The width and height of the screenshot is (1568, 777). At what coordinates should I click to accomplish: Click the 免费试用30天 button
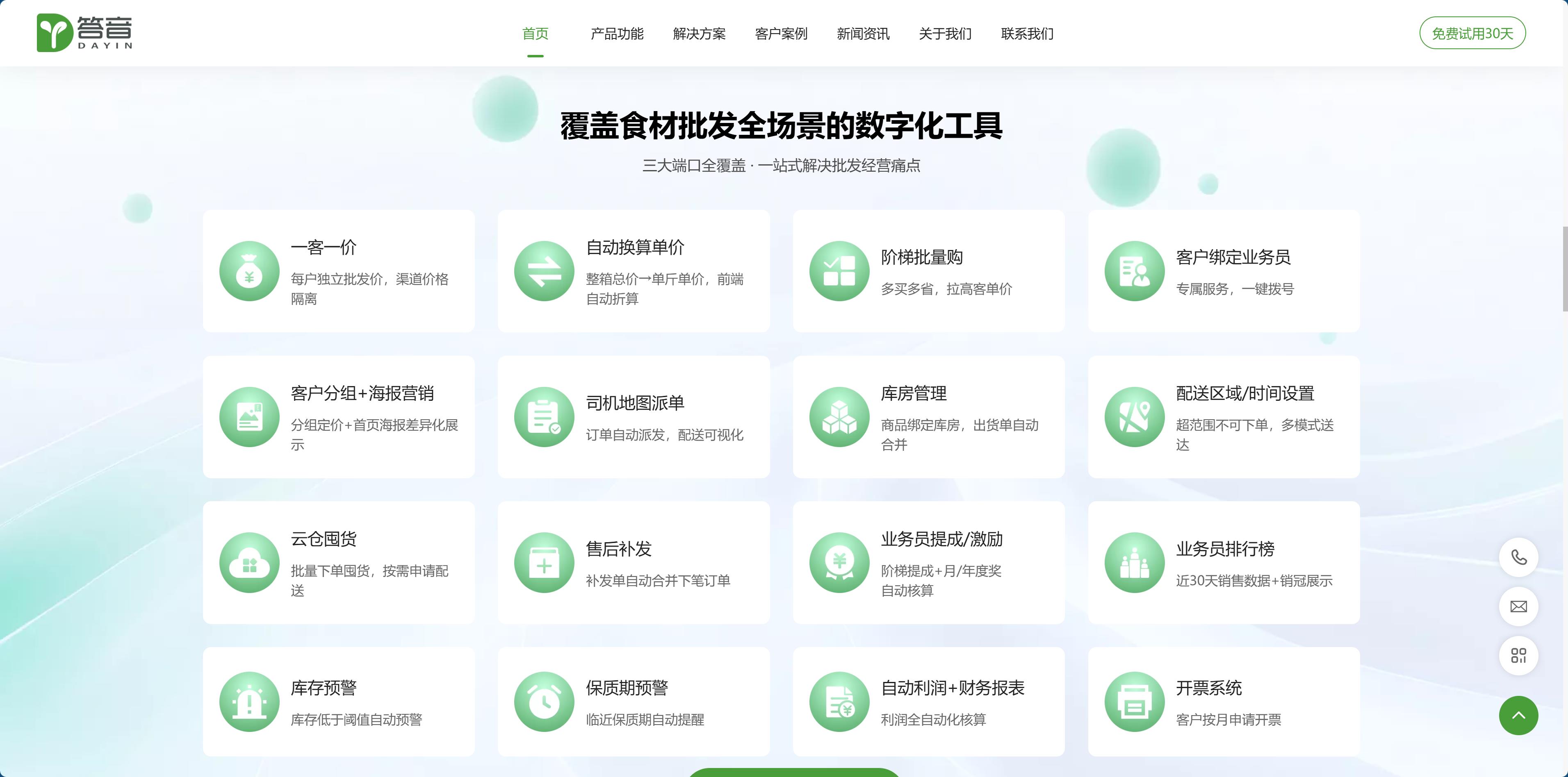1472,33
